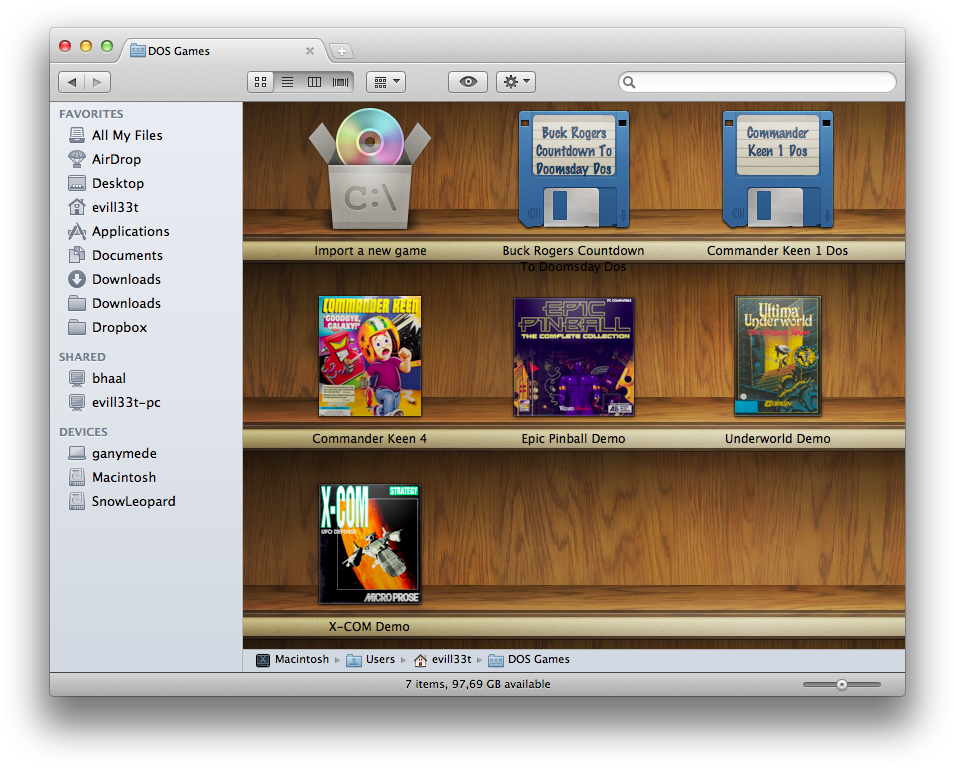This screenshot has width=954, height=767.
Task: Click the DEVICES section header
Action: (x=83, y=432)
